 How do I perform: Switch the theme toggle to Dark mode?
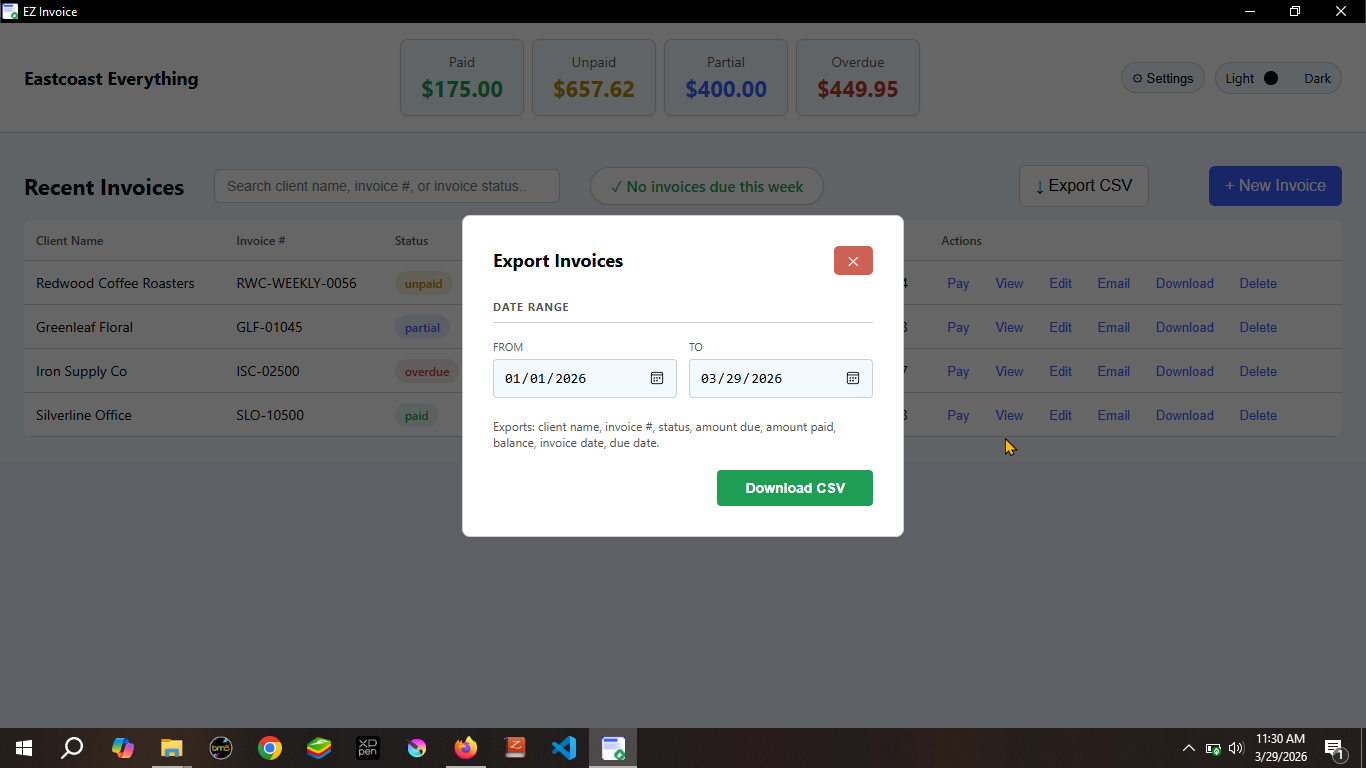coord(1317,77)
